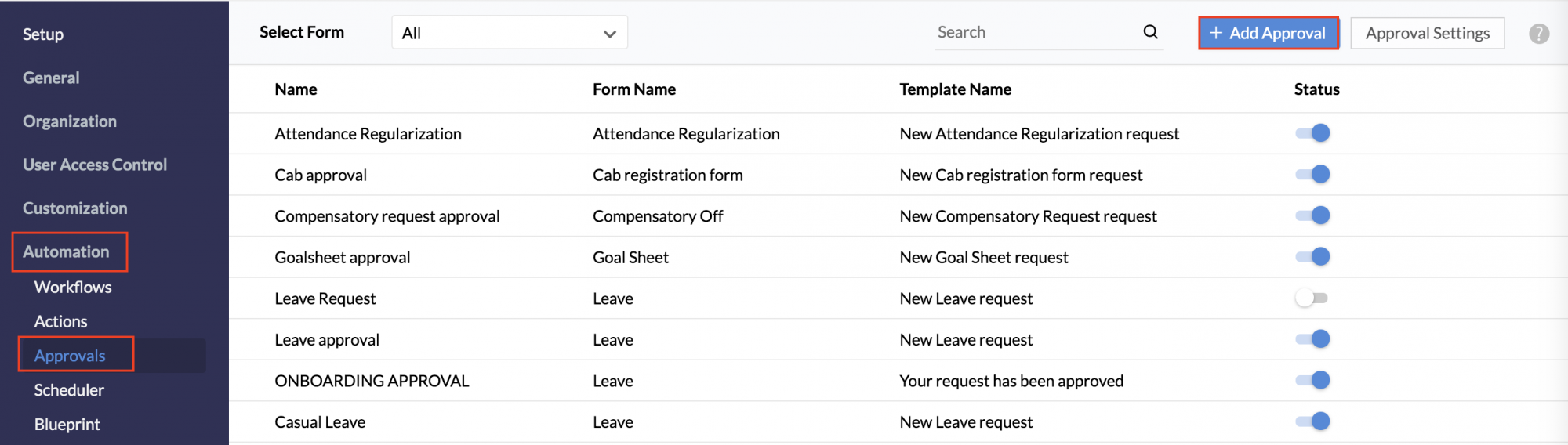Image resolution: width=1568 pixels, height=445 pixels.
Task: Click the plus icon in Add Approval
Action: coord(1216,33)
